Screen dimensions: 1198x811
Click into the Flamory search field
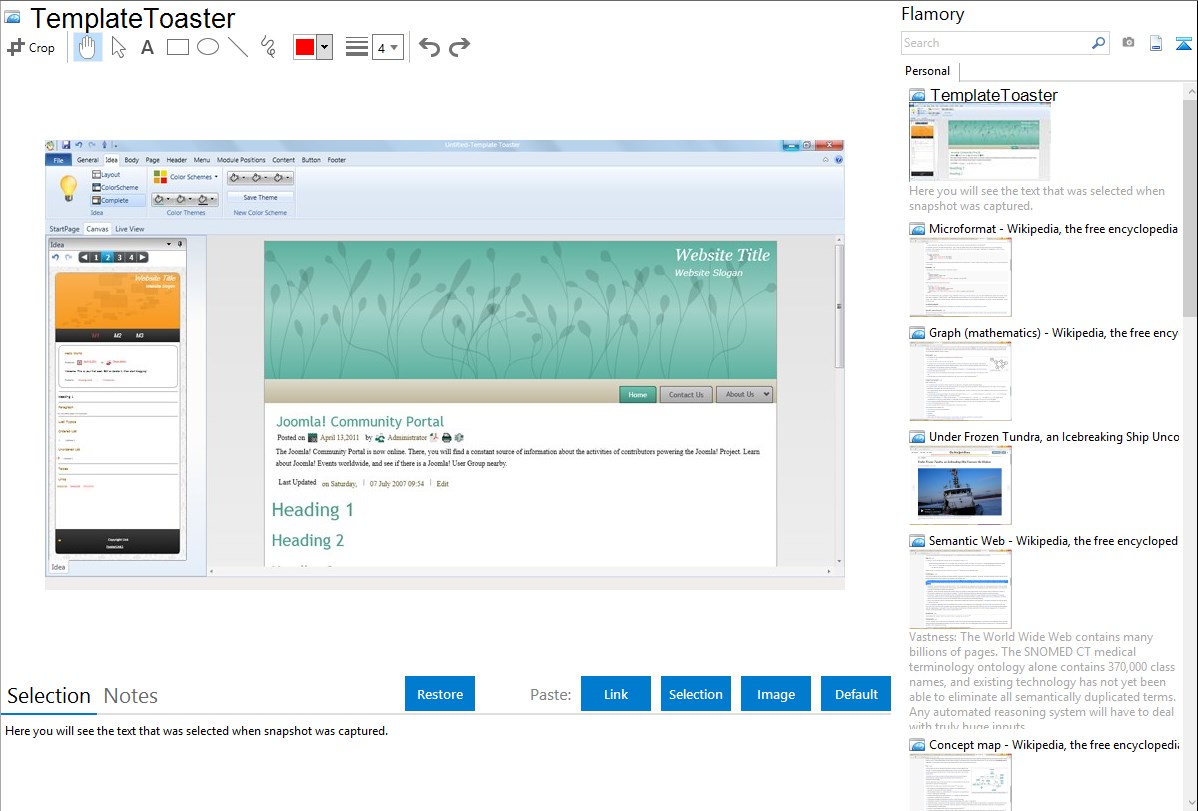(995, 43)
